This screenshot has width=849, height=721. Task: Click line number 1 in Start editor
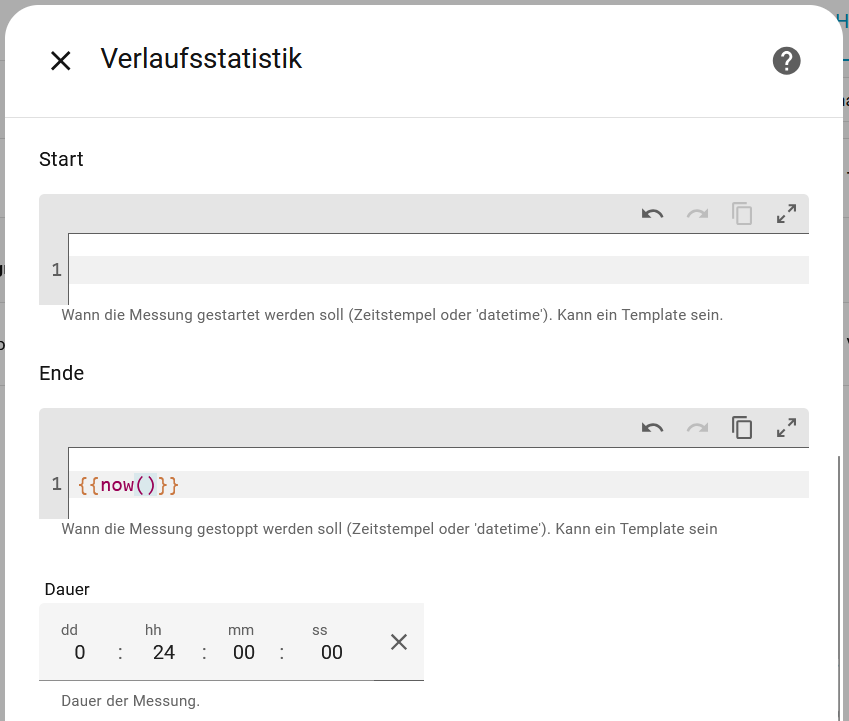click(56, 270)
